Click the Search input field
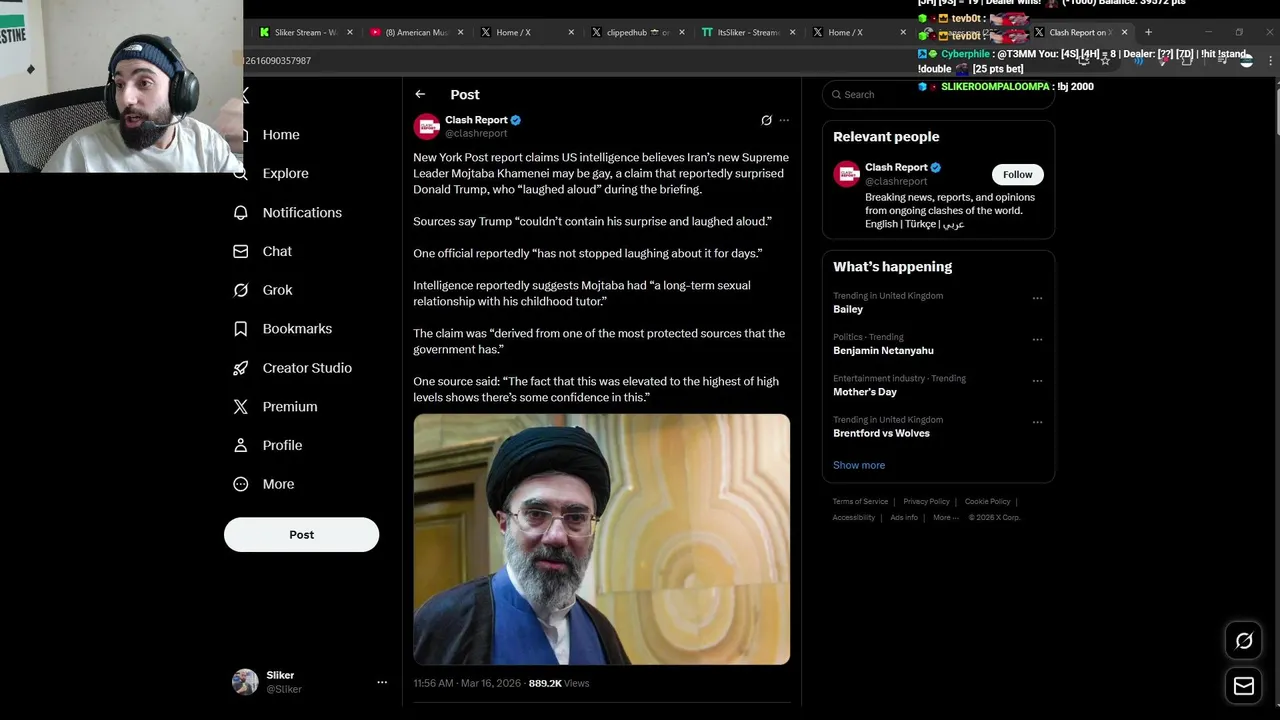 [x=940, y=94]
